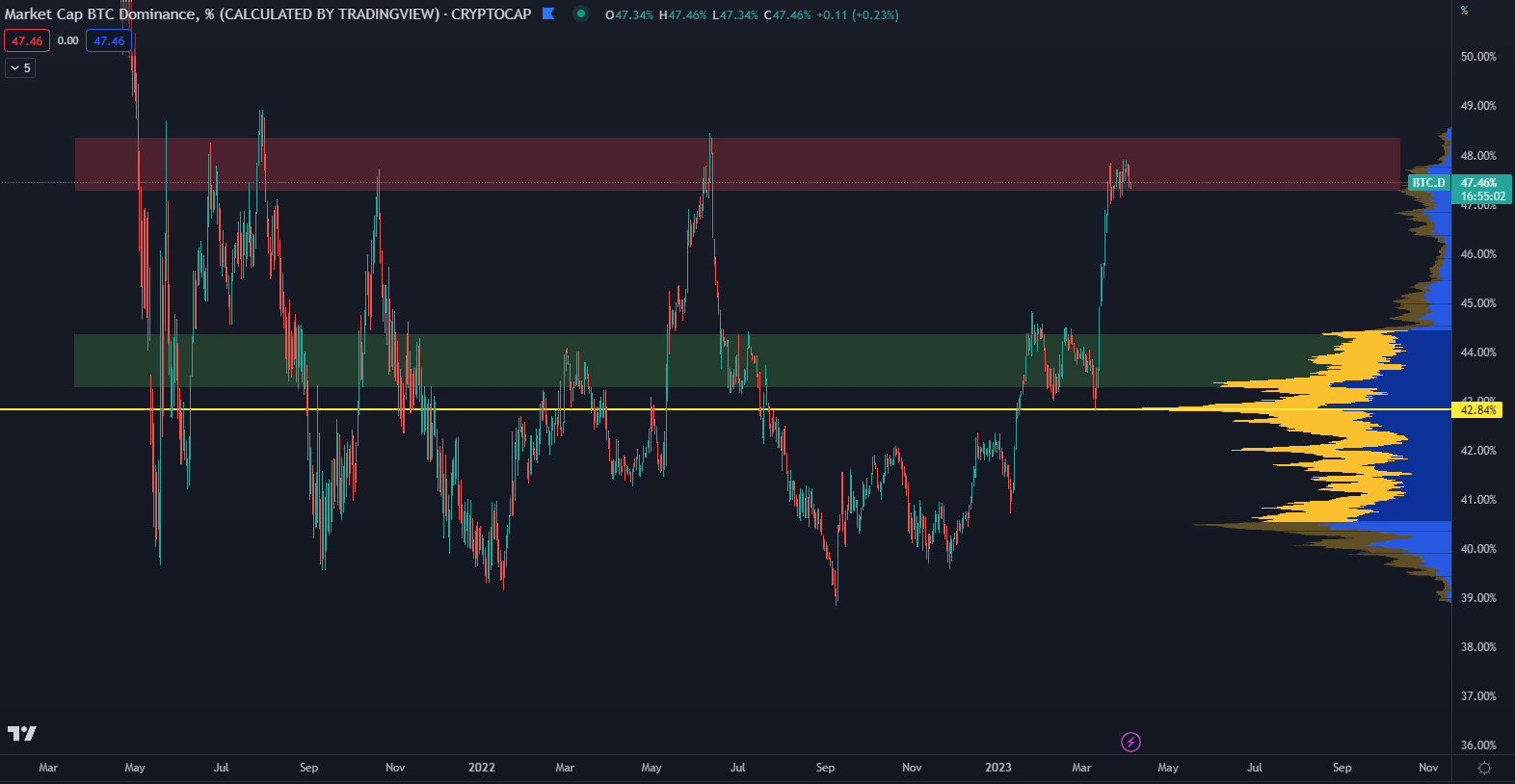The width and height of the screenshot is (1515, 784).
Task: Select the yellow horizontal line at 42.84%
Action: pyautogui.click(x=578, y=409)
